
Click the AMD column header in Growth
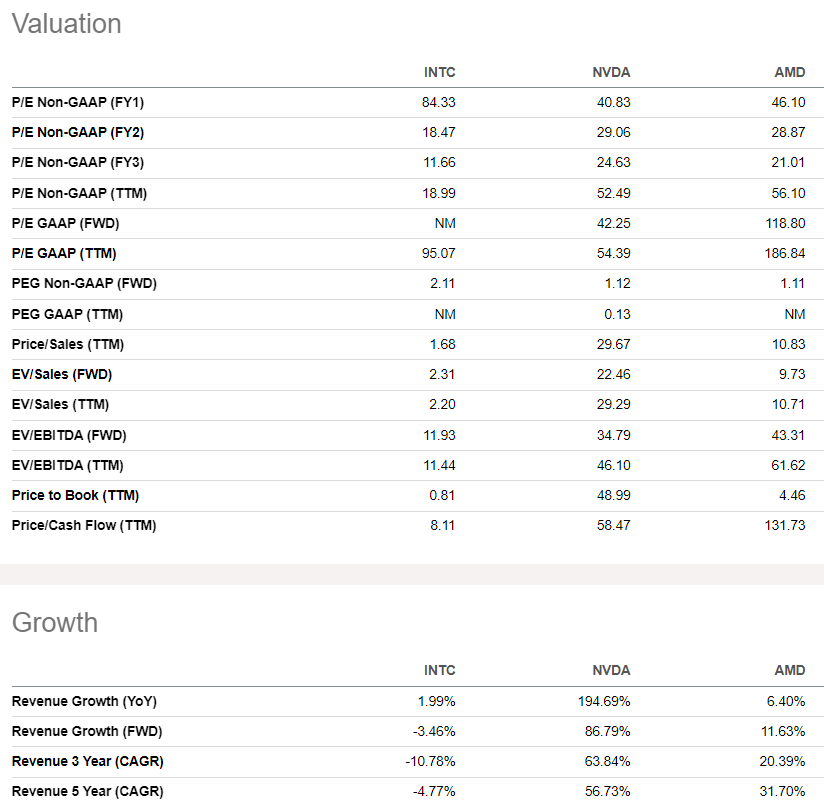click(790, 670)
